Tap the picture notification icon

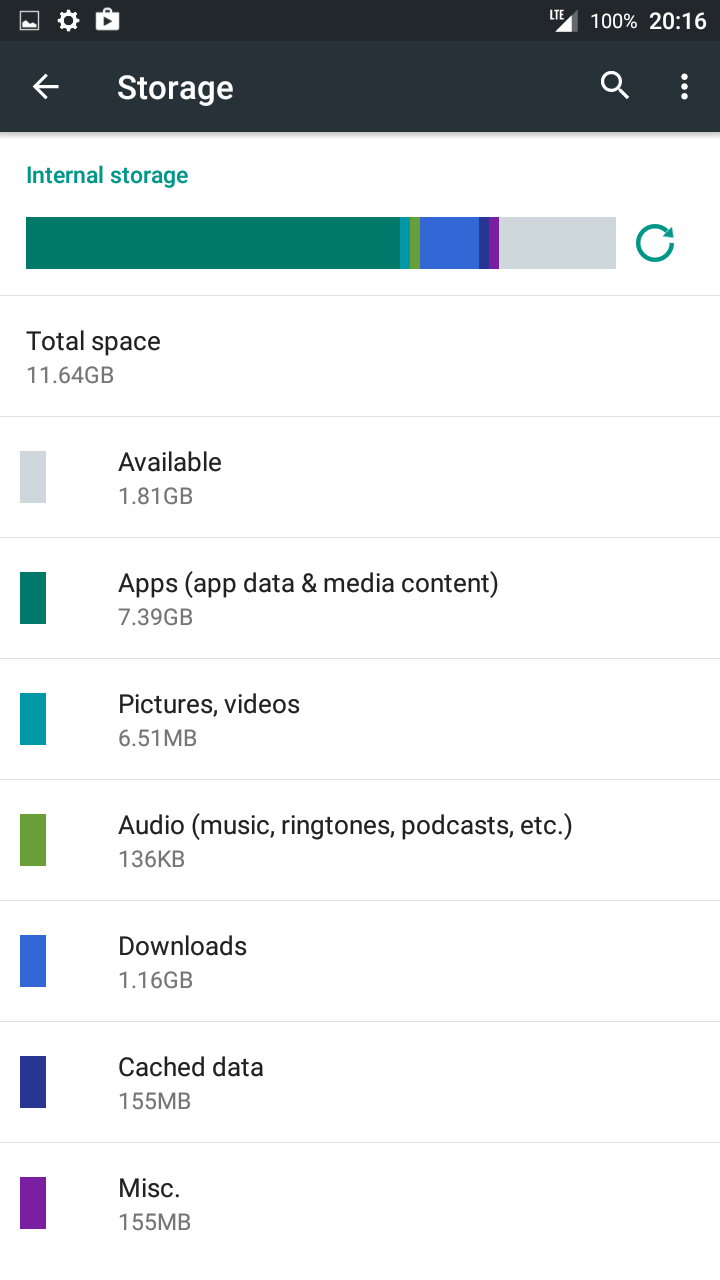coord(30,20)
